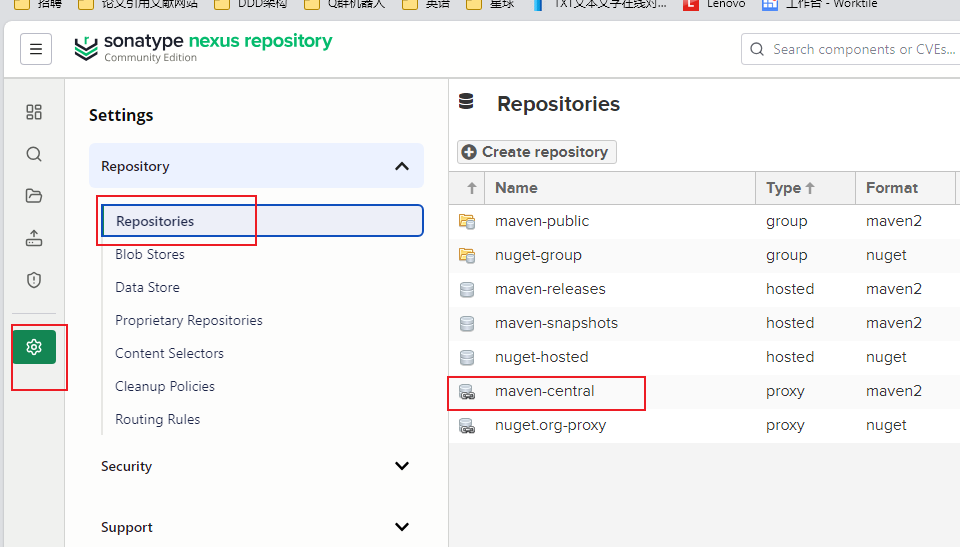Click the Settings heading text
Screen dimensions: 960x547
tap(121, 115)
